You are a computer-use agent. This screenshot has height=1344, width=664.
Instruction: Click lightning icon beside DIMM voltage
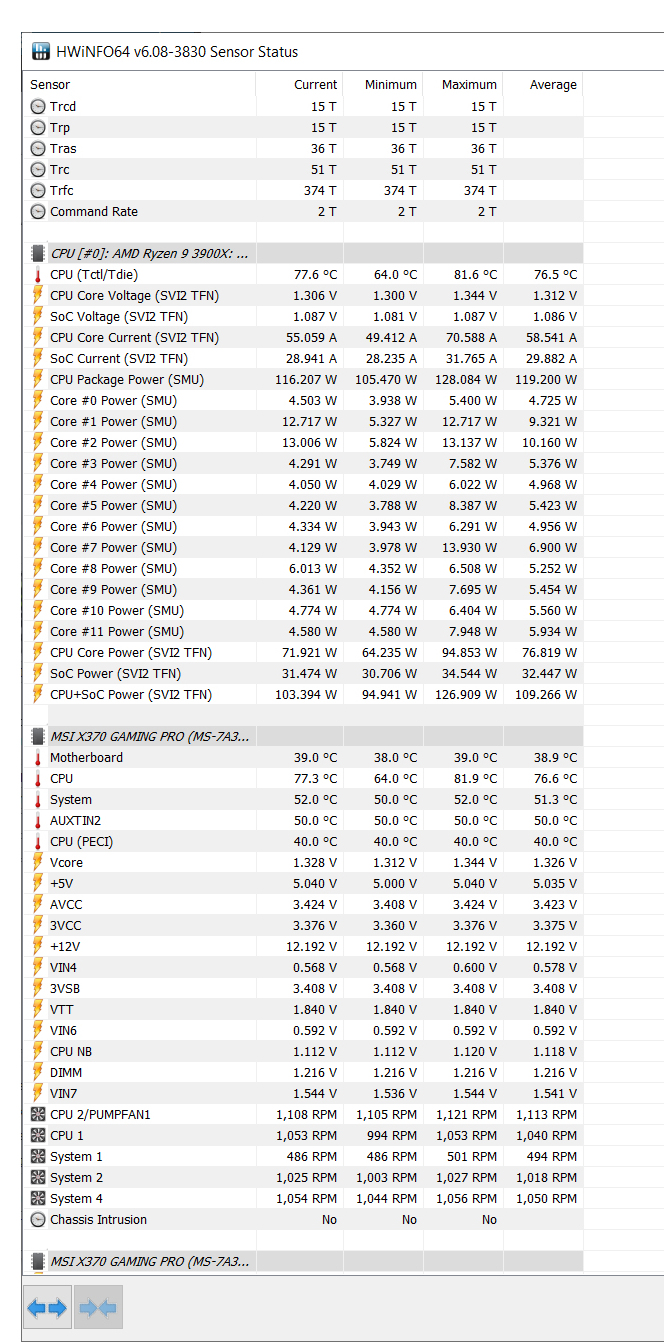[38, 1072]
